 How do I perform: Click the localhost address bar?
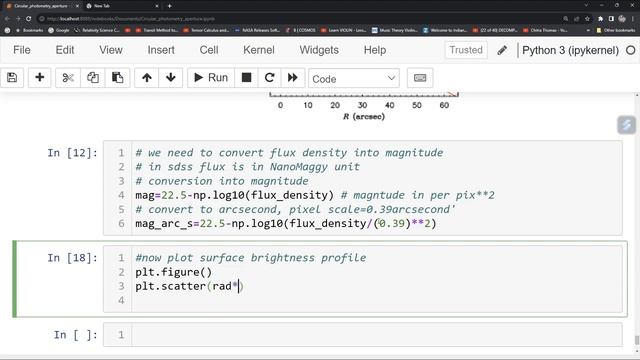coord(298,19)
